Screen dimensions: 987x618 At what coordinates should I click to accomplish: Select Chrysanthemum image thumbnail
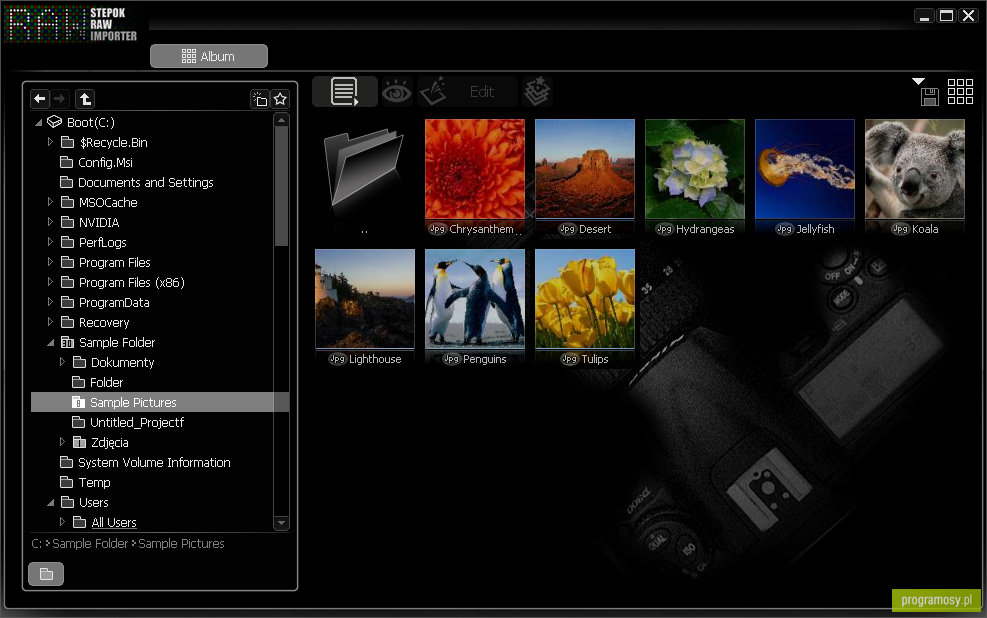click(x=475, y=169)
